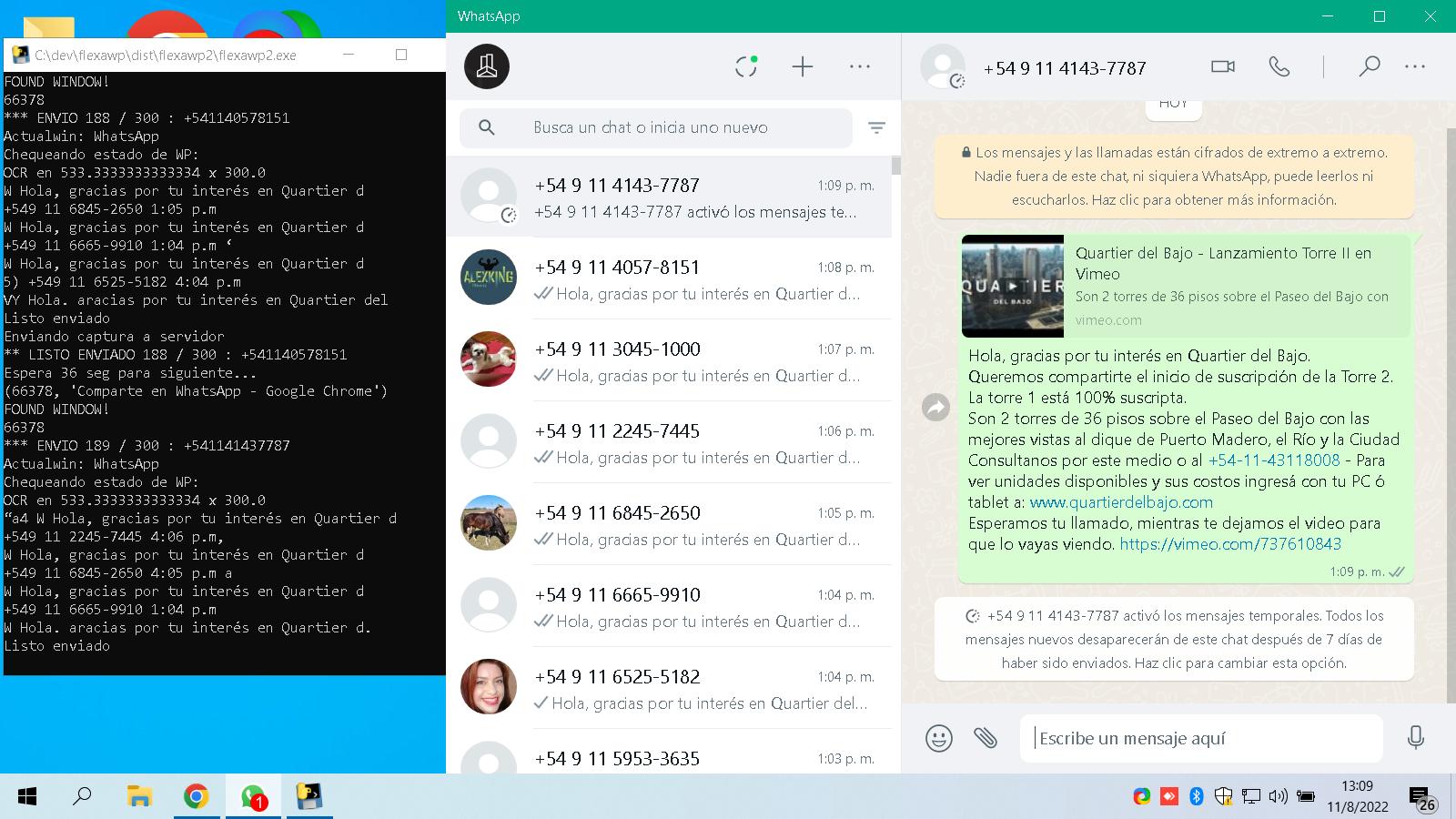Click the Vimeo link preview title
The width and height of the screenshot is (1456, 819).
[x=1223, y=263]
